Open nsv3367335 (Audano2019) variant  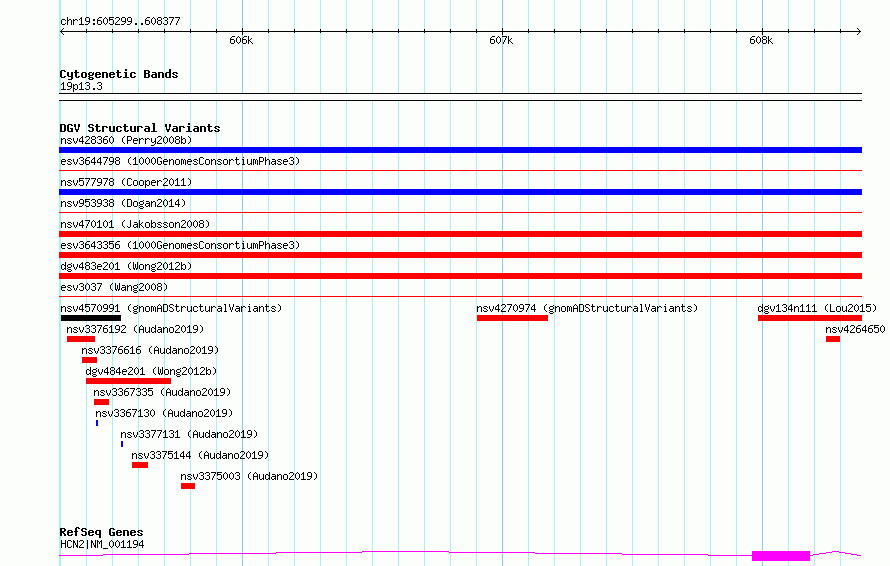162,392
